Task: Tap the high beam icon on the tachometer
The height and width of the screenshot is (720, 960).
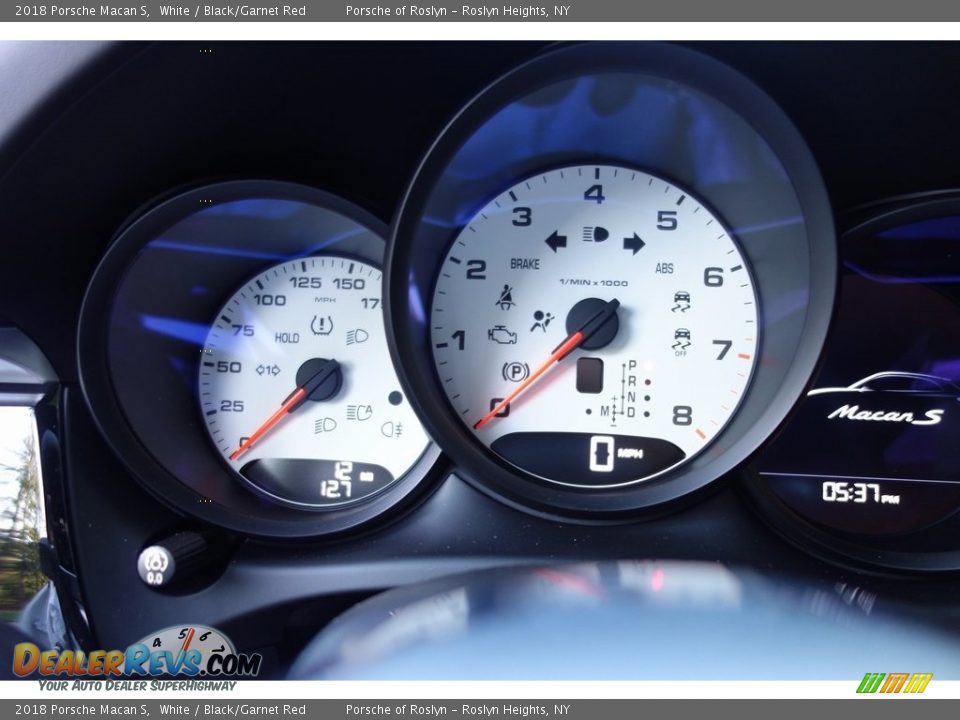Action: 595,235
